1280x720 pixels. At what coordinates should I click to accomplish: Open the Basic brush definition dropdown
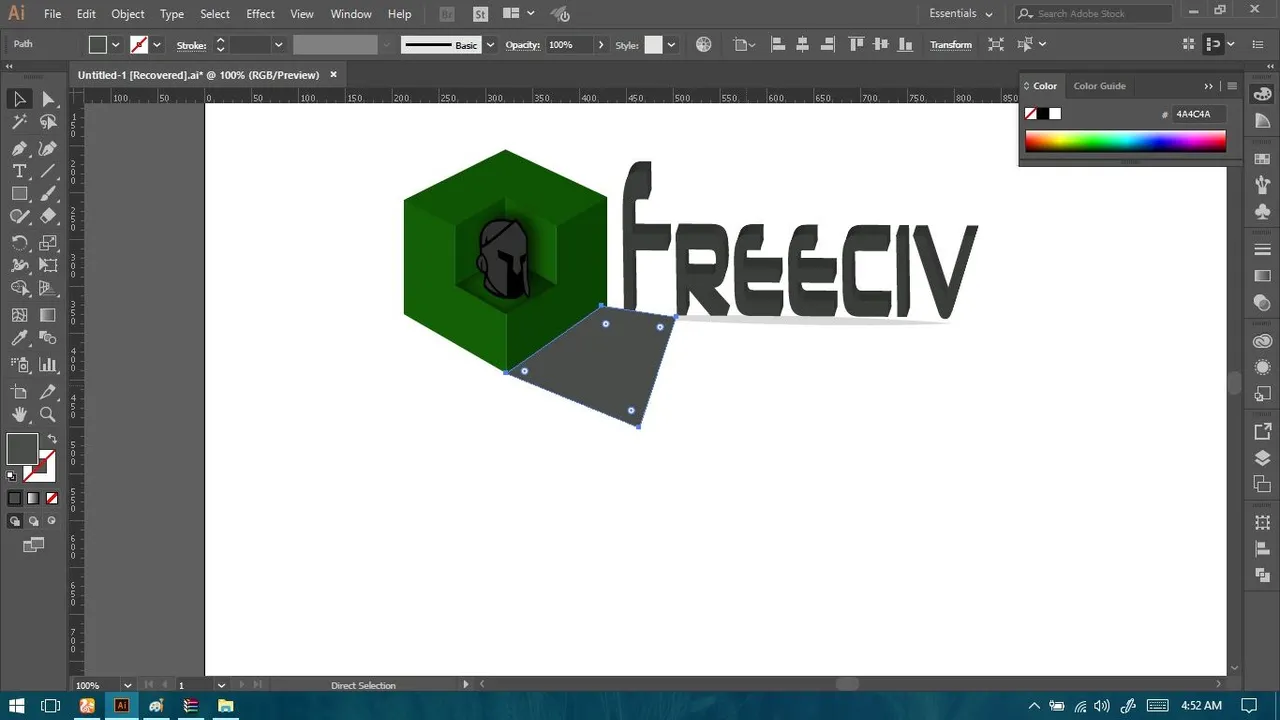click(x=490, y=45)
